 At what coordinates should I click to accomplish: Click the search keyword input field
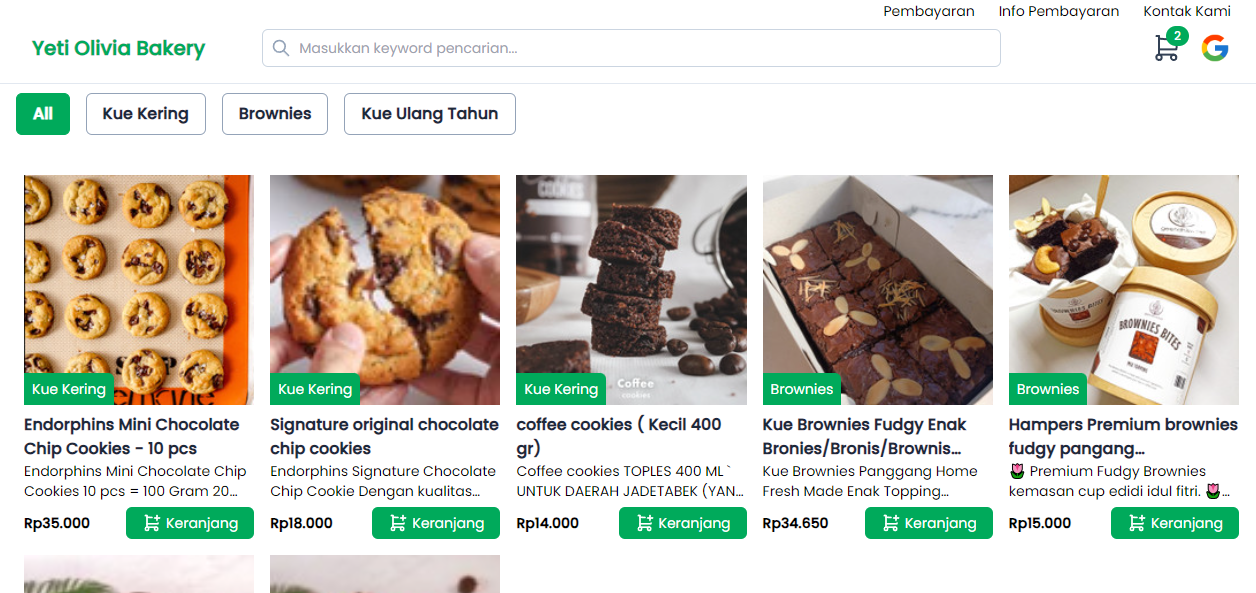[640, 48]
